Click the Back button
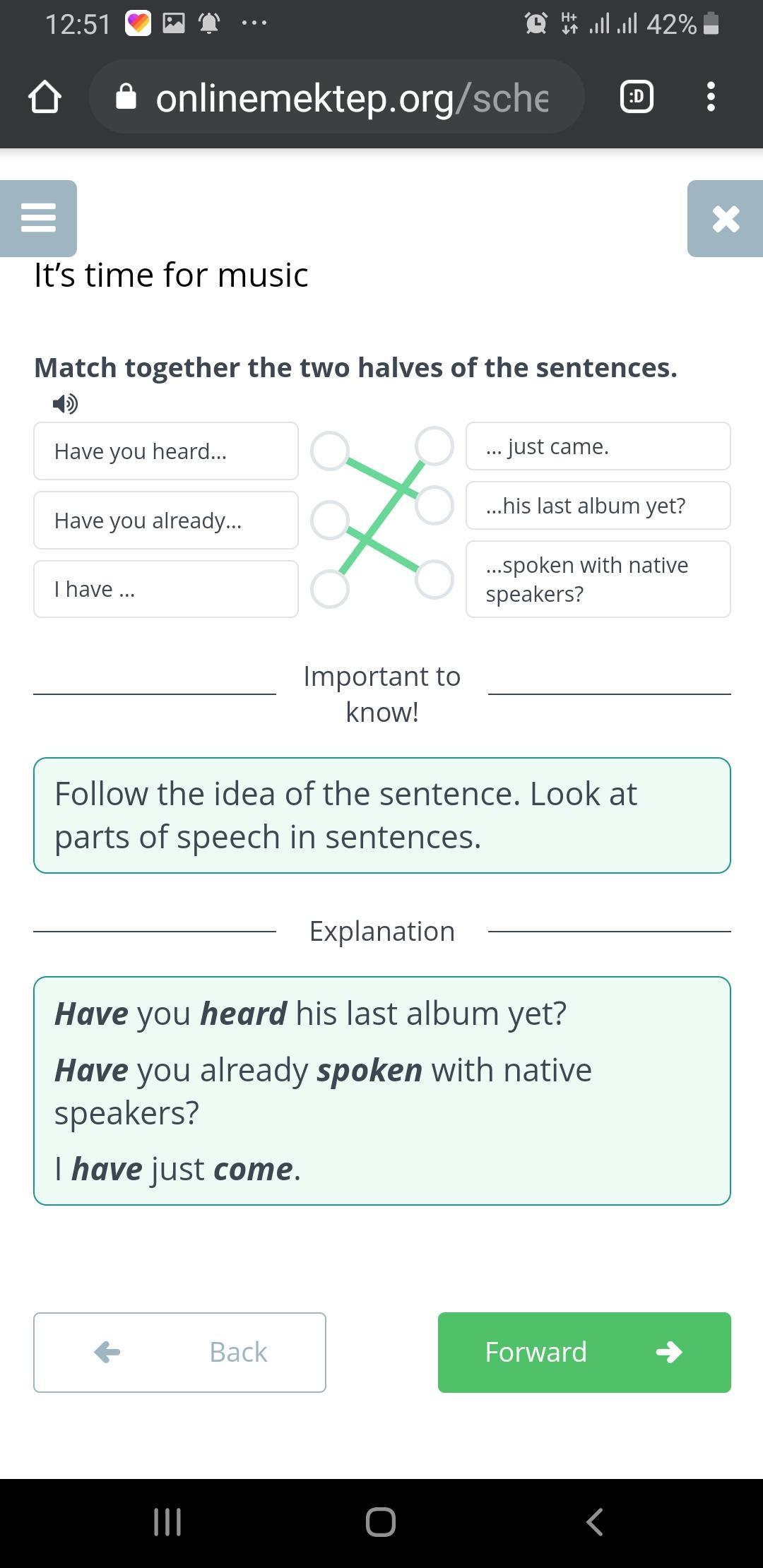This screenshot has height=1568, width=763. coord(179,1353)
